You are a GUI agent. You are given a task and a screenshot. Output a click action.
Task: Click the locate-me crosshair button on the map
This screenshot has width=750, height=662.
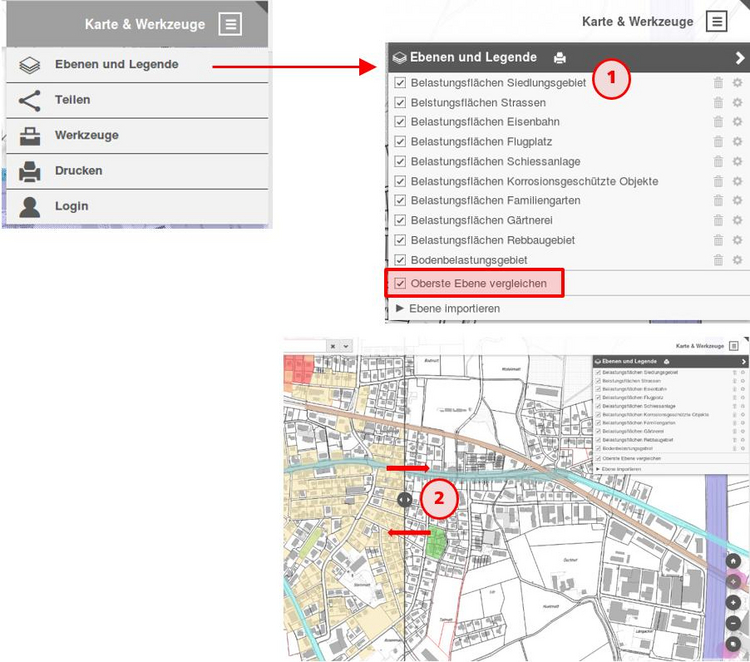(733, 582)
